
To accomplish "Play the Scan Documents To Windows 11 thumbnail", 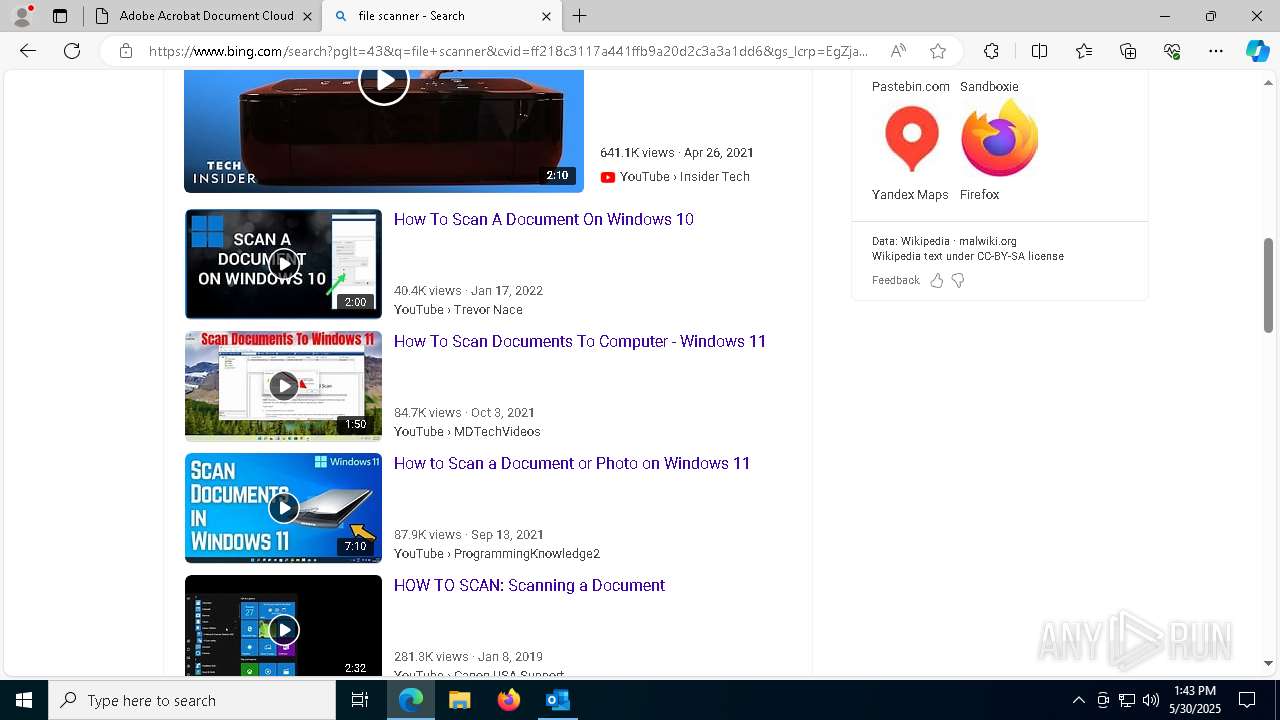I will click(283, 386).
